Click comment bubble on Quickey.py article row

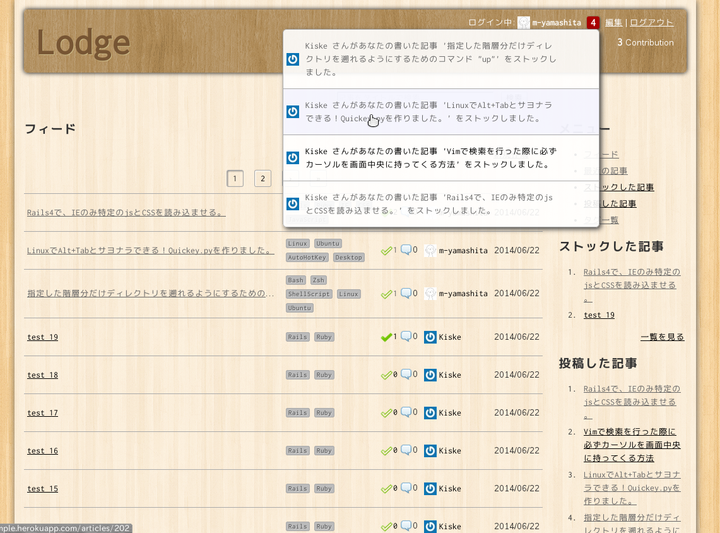[x=406, y=250]
